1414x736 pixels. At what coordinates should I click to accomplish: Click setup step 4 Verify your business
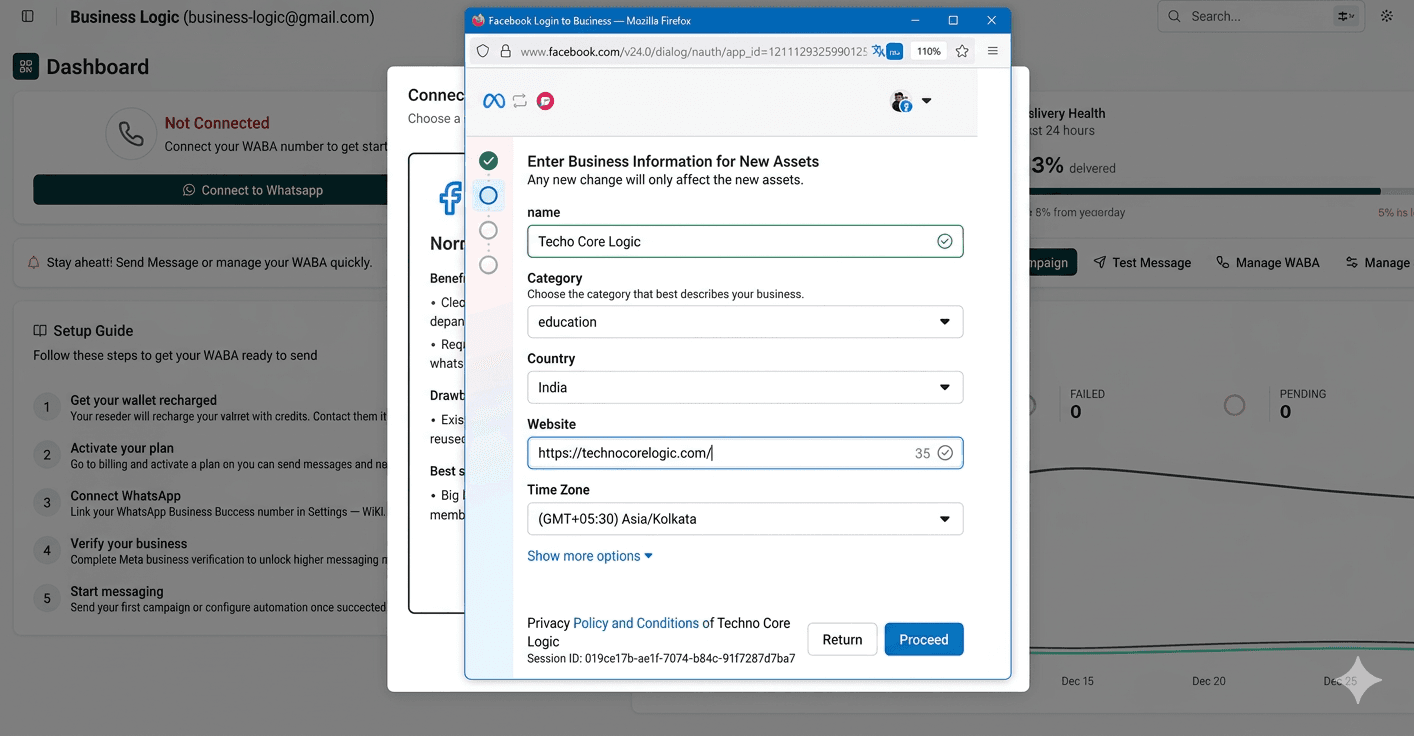click(210, 551)
